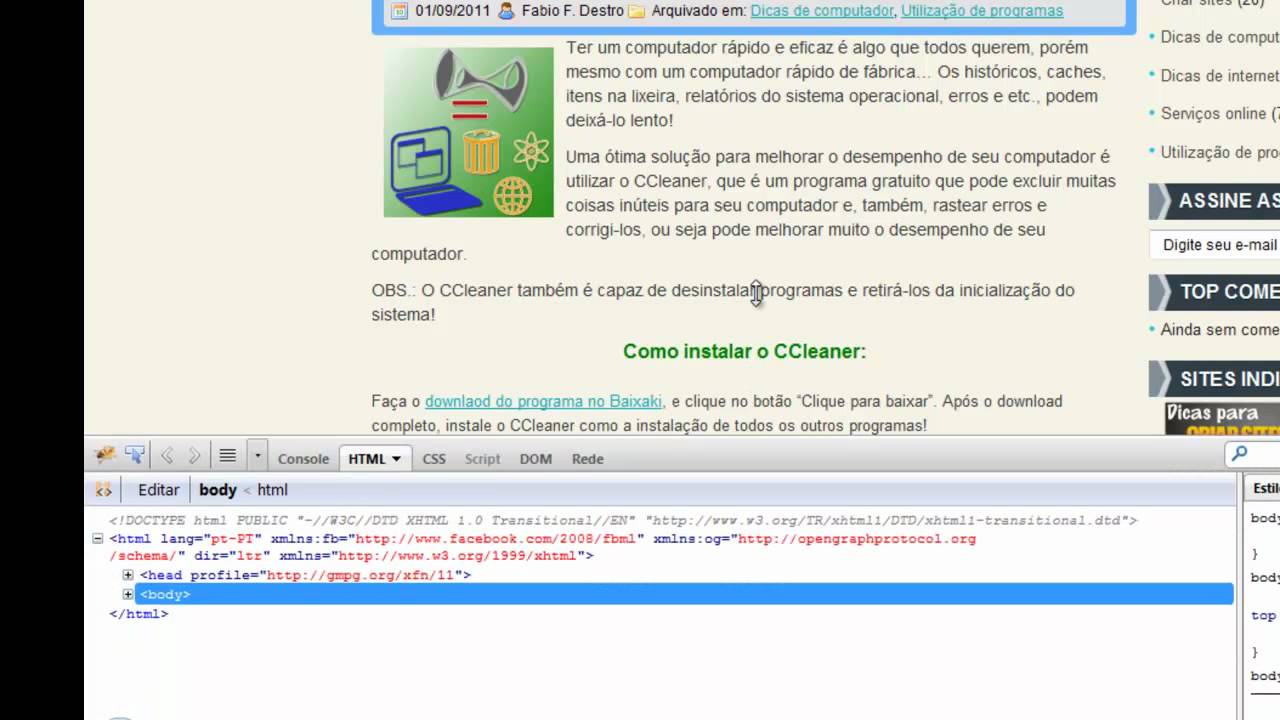Viewport: 1280px width, 720px height.
Task: Click the Serviços online sidebar link
Action: pos(1220,114)
